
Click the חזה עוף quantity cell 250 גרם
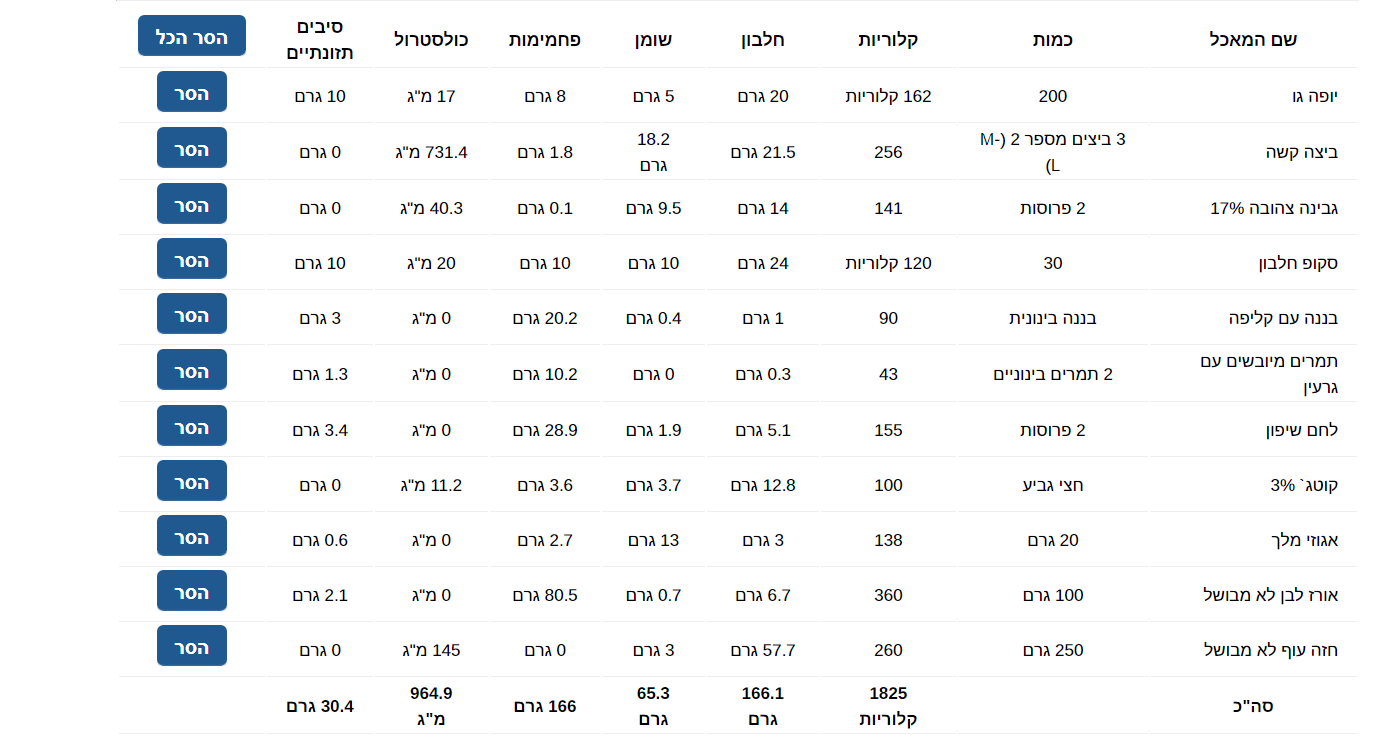(1053, 650)
